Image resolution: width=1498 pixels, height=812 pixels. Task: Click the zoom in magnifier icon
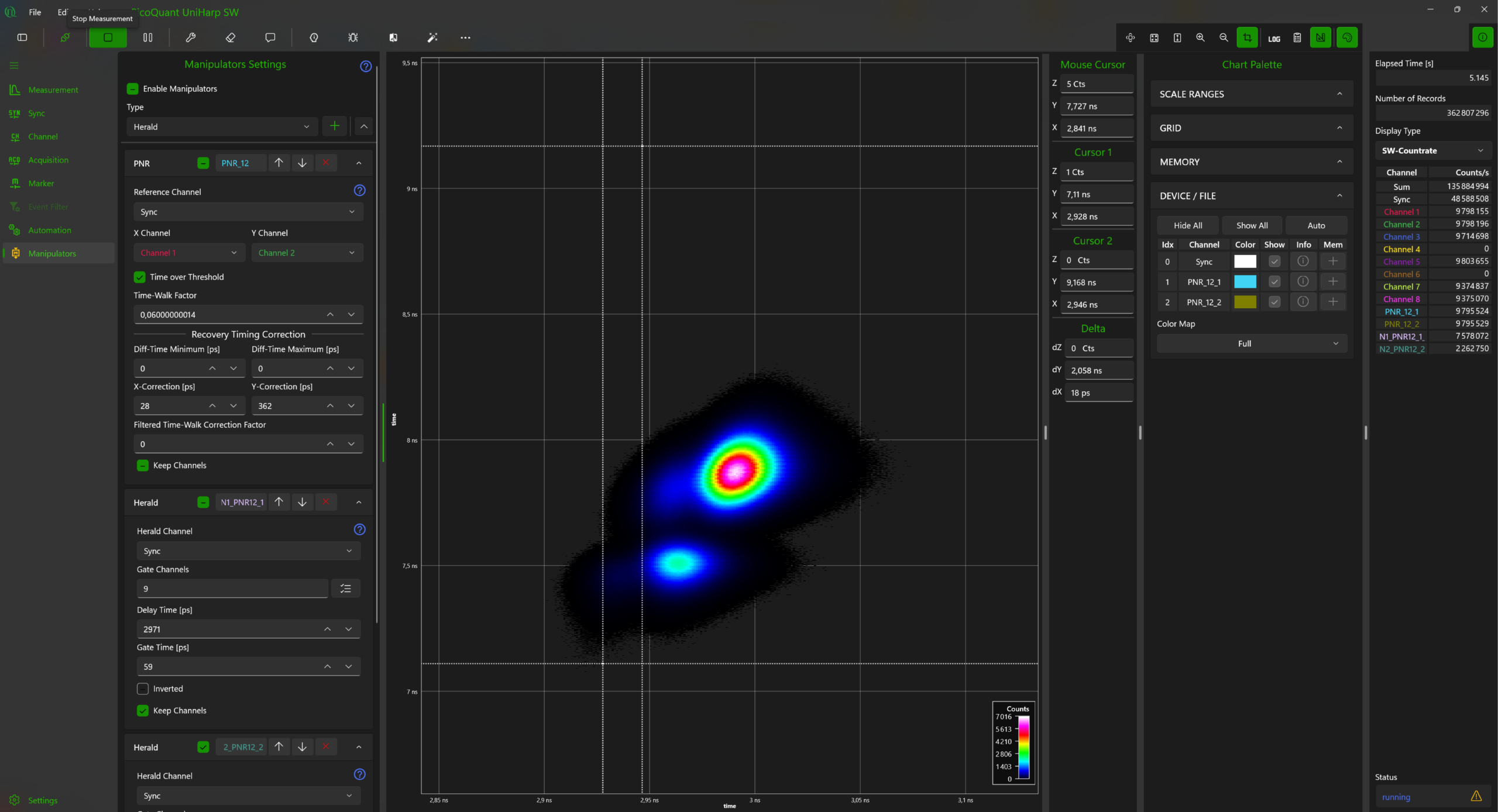[1200, 37]
